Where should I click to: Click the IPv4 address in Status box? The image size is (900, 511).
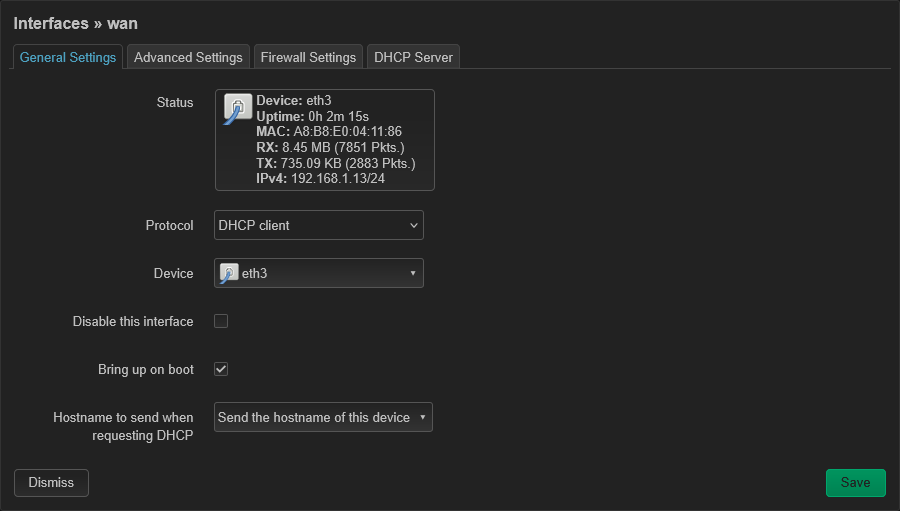point(338,179)
